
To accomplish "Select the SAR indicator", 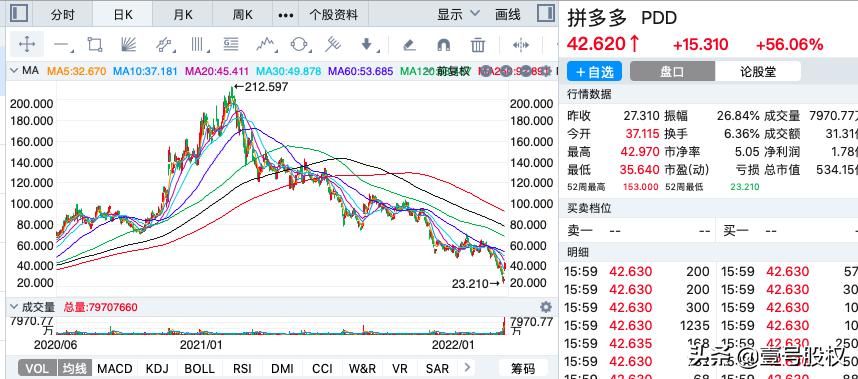I will tap(437, 368).
